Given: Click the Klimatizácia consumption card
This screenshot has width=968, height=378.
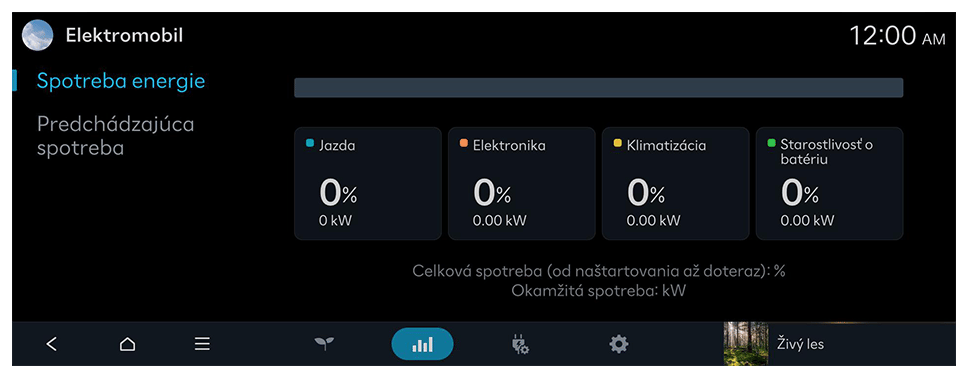Looking at the screenshot, I should (675, 183).
